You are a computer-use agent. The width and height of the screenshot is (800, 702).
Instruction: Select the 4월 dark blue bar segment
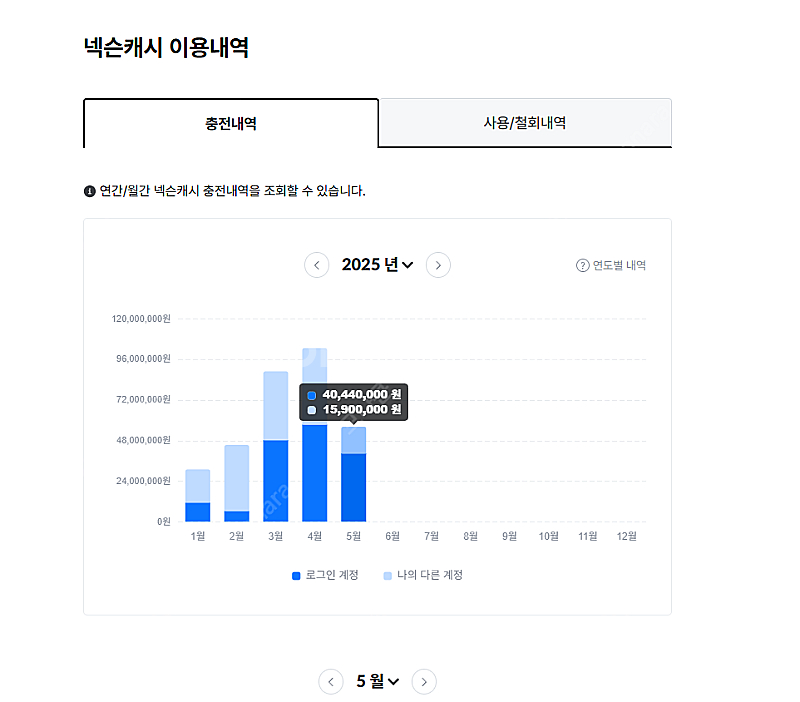point(315,473)
